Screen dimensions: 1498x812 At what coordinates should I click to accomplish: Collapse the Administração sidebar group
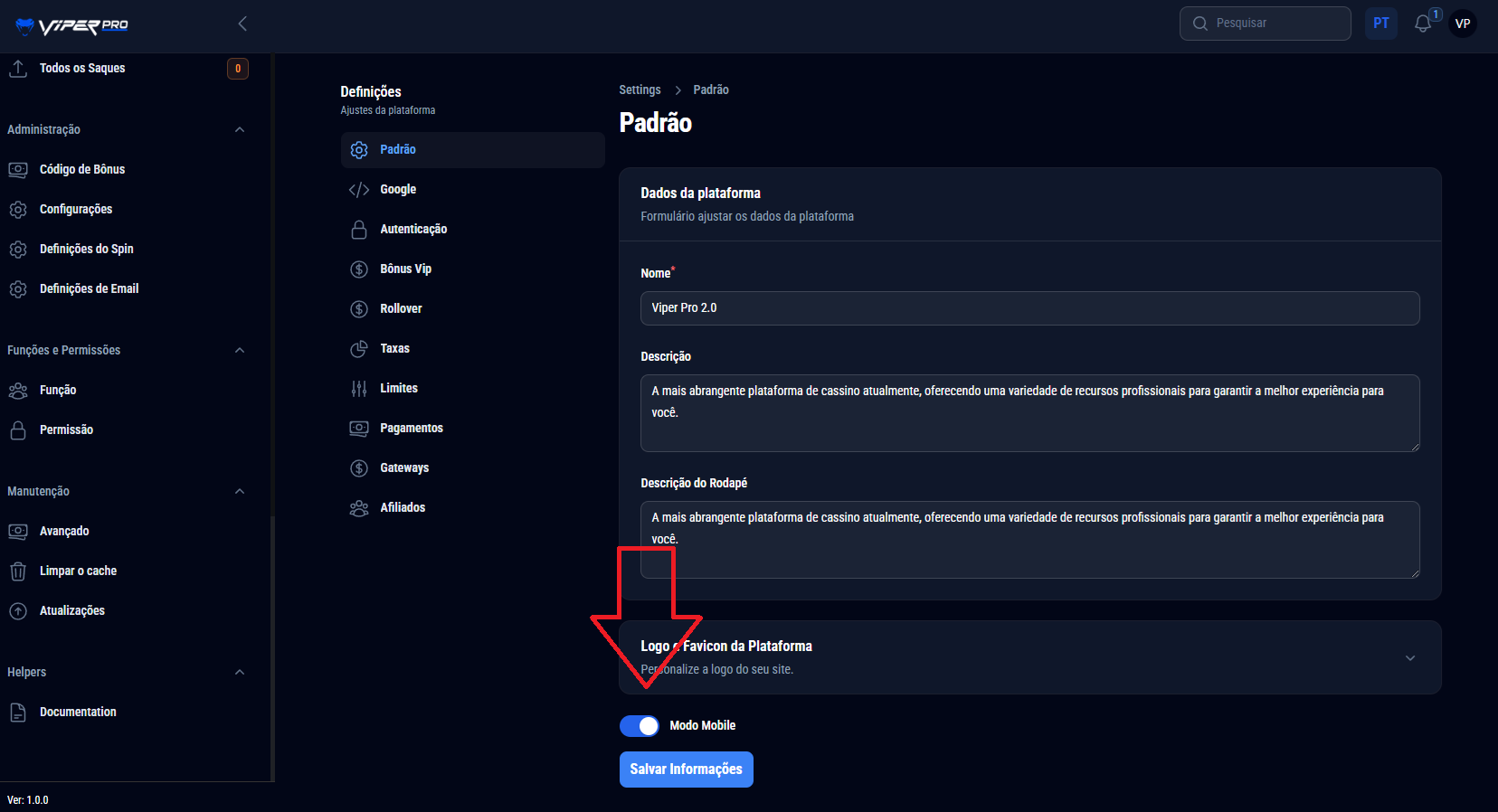(240, 129)
